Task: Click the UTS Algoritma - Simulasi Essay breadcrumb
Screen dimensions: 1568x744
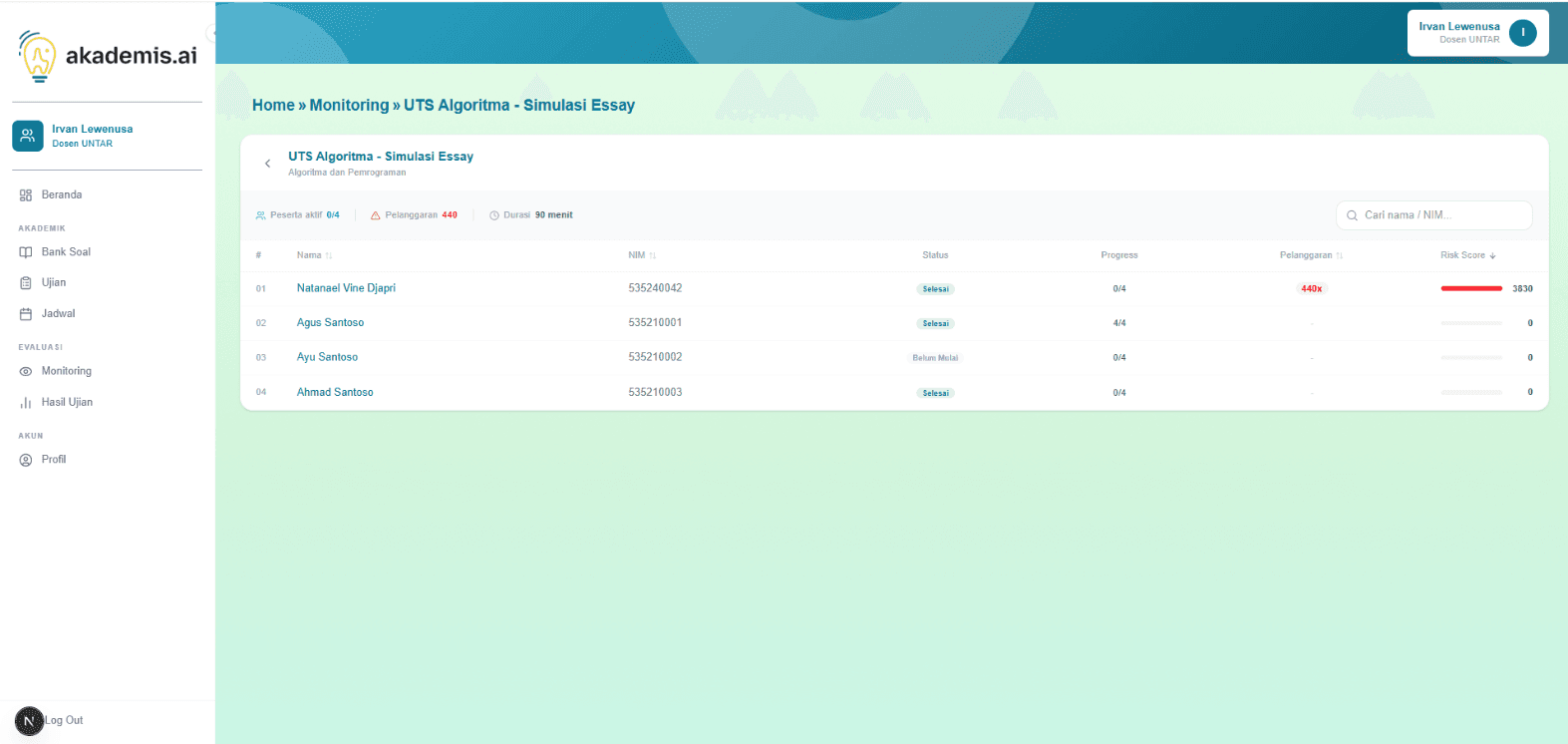Action: click(x=519, y=105)
